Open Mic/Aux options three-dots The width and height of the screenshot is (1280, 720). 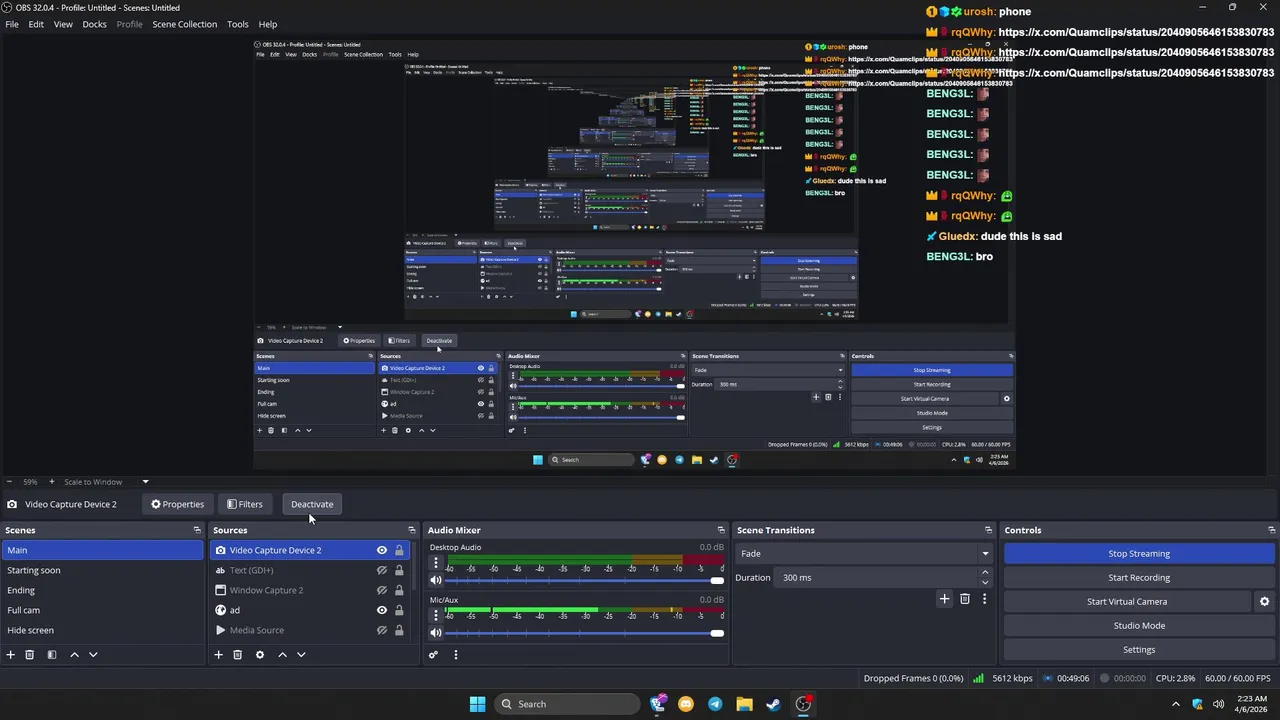point(435,616)
